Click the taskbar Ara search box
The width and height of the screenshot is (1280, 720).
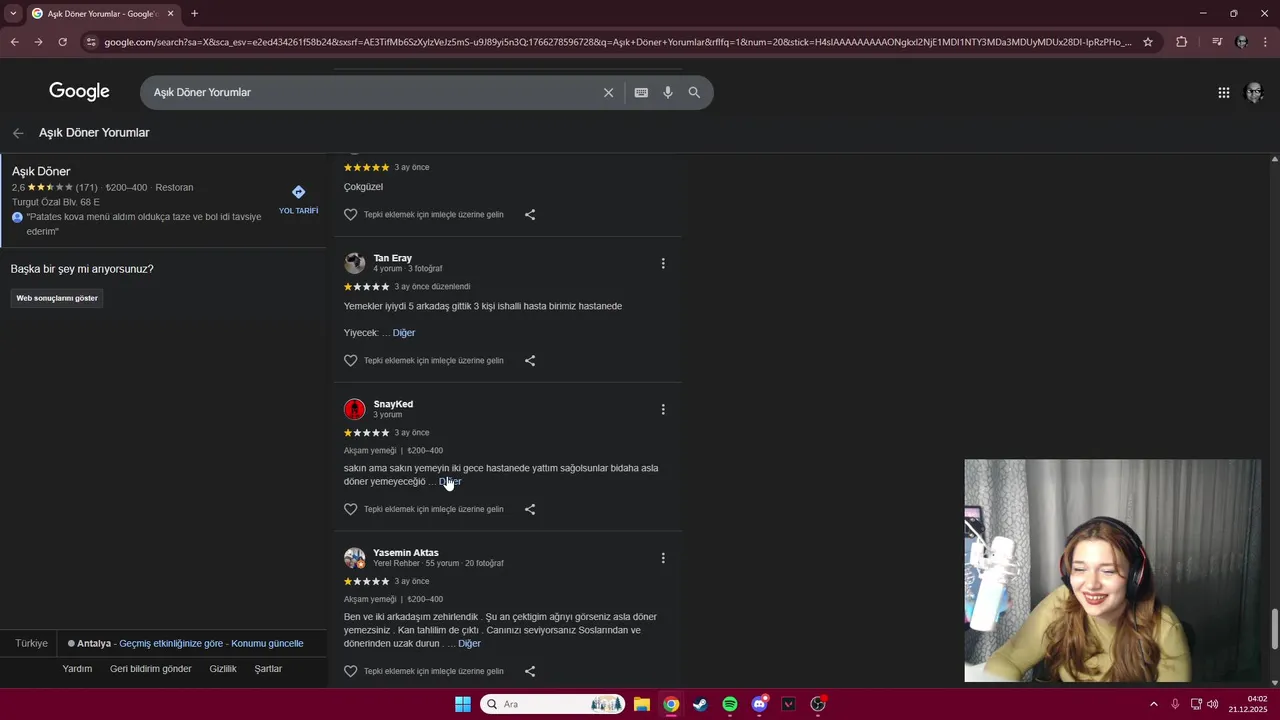click(553, 704)
